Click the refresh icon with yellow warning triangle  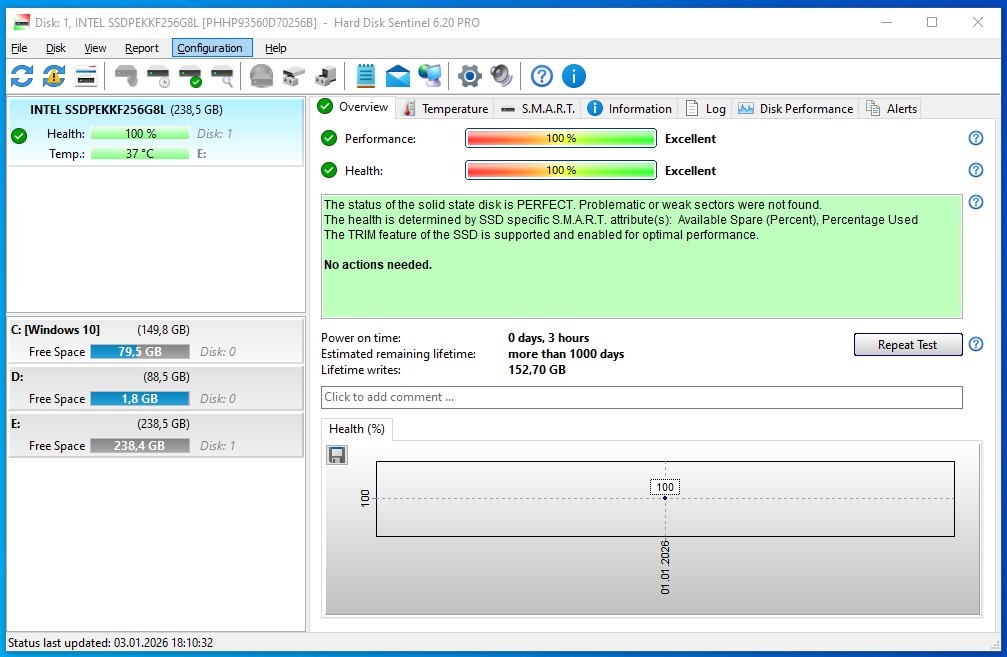[54, 76]
